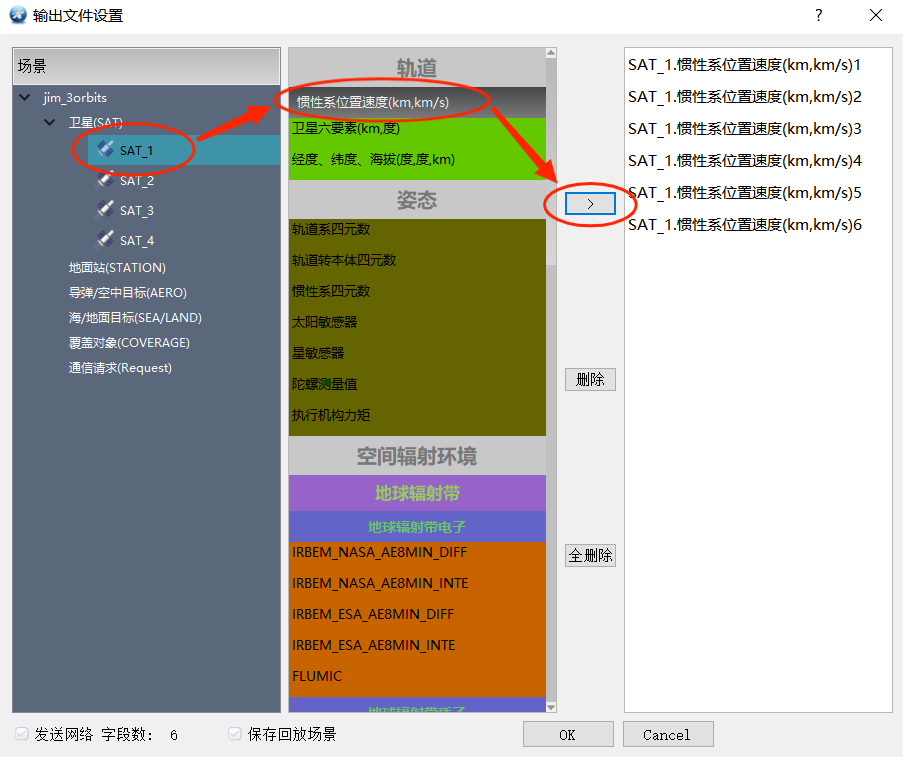The image size is (903, 757).
Task: Select IRBEM_NASA_AE8MIN_INTE entry
Action: (x=417, y=583)
